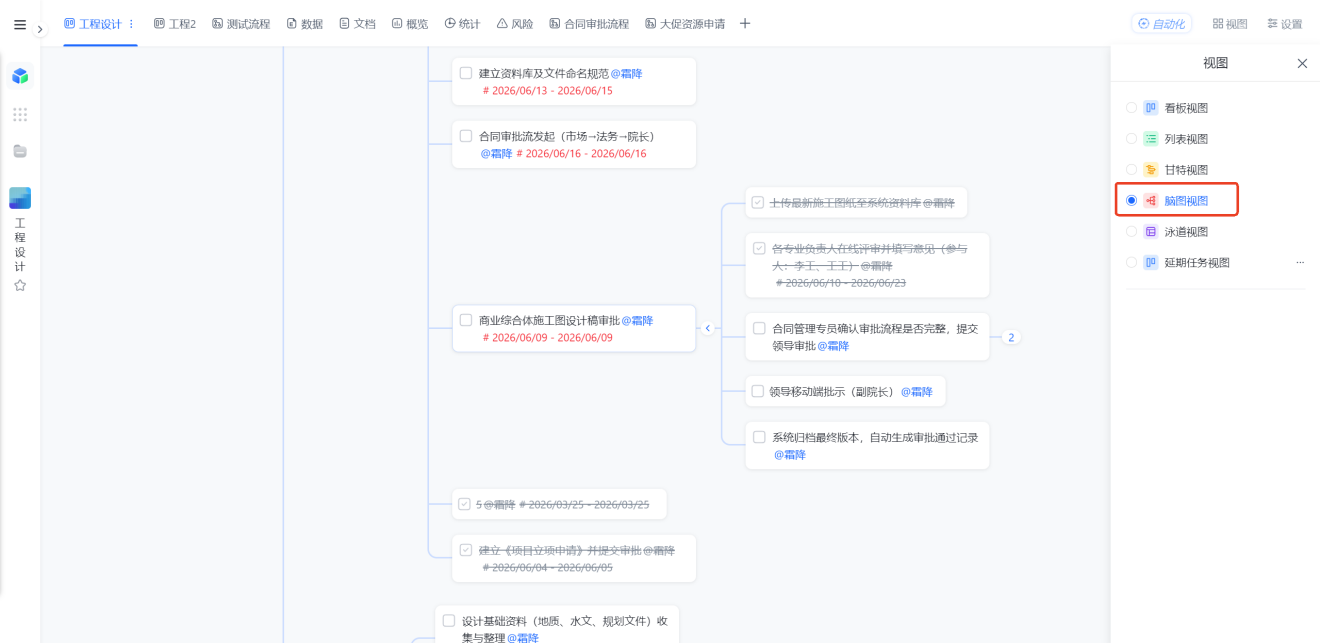Viewport: 1320px width, 643px height.
Task: Click @霜降 mention in 建立资料库 node
Action: [626, 74]
